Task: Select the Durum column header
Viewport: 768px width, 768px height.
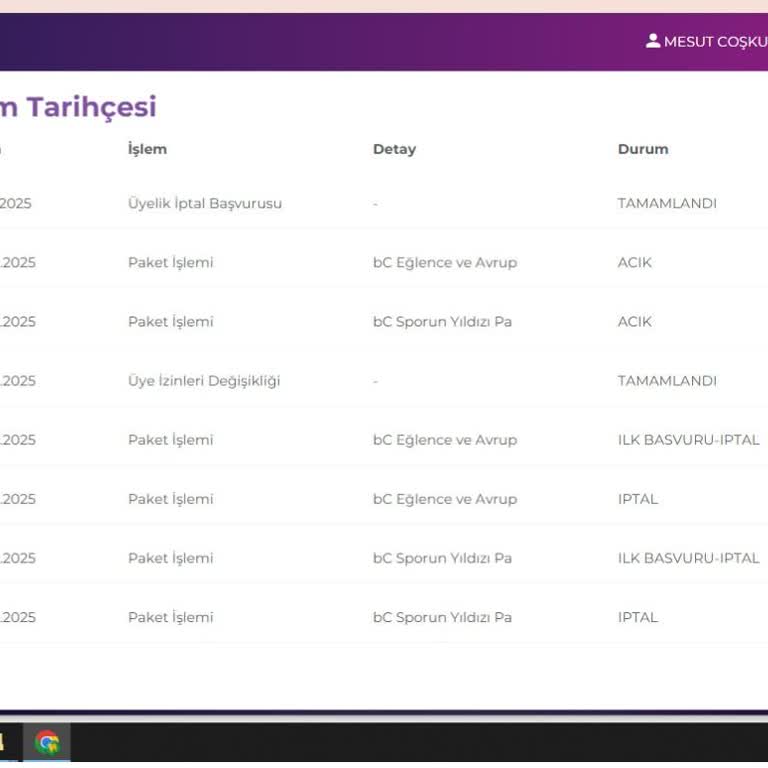Action: 643,149
